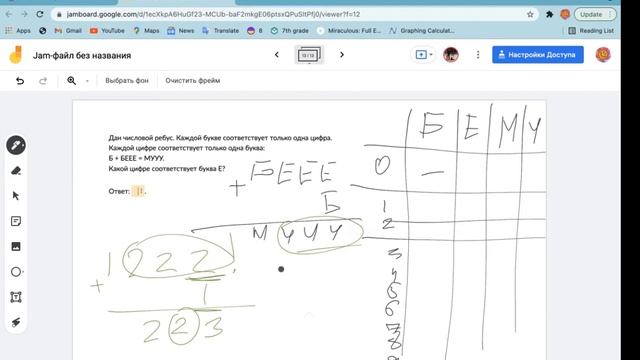Select the Pen drawing tool
This screenshot has width=640, height=360.
click(x=16, y=145)
